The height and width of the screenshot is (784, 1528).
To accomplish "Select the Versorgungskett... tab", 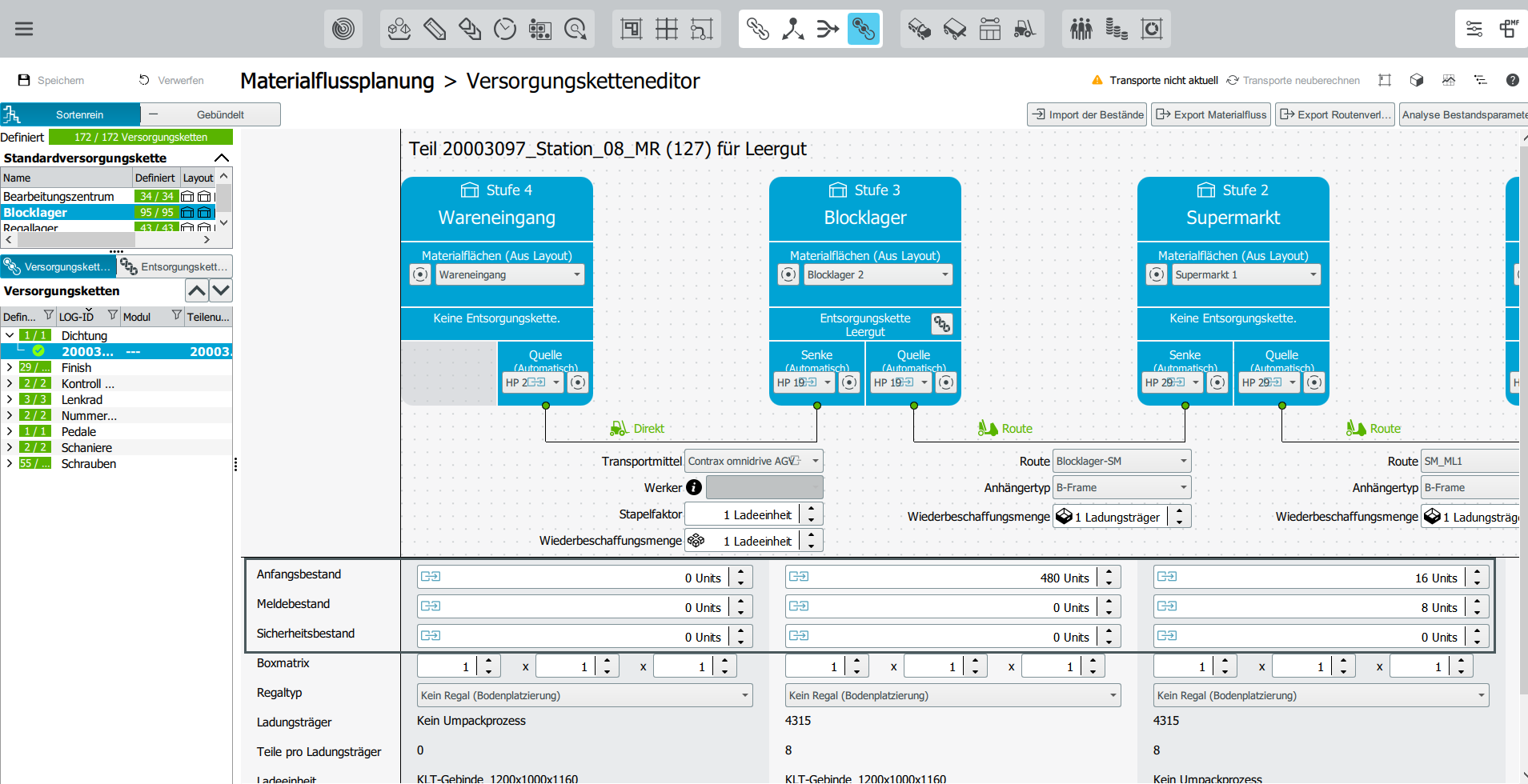I will point(58,266).
